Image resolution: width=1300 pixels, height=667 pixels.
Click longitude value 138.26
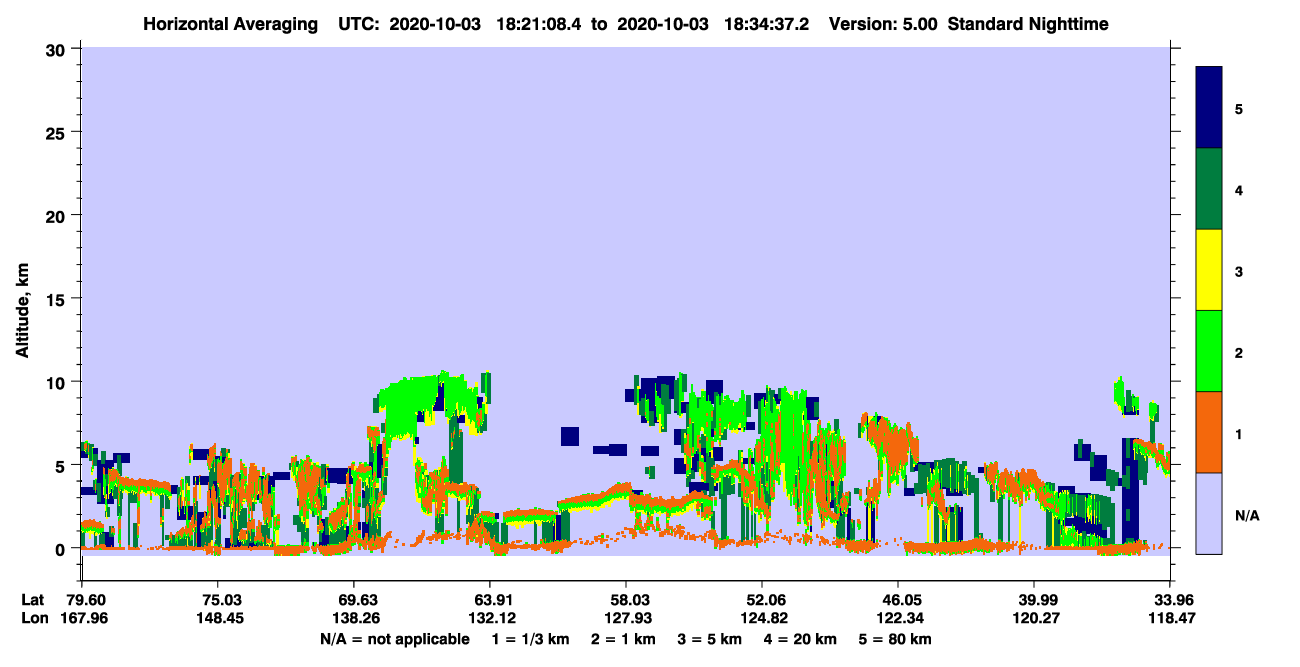(354, 619)
